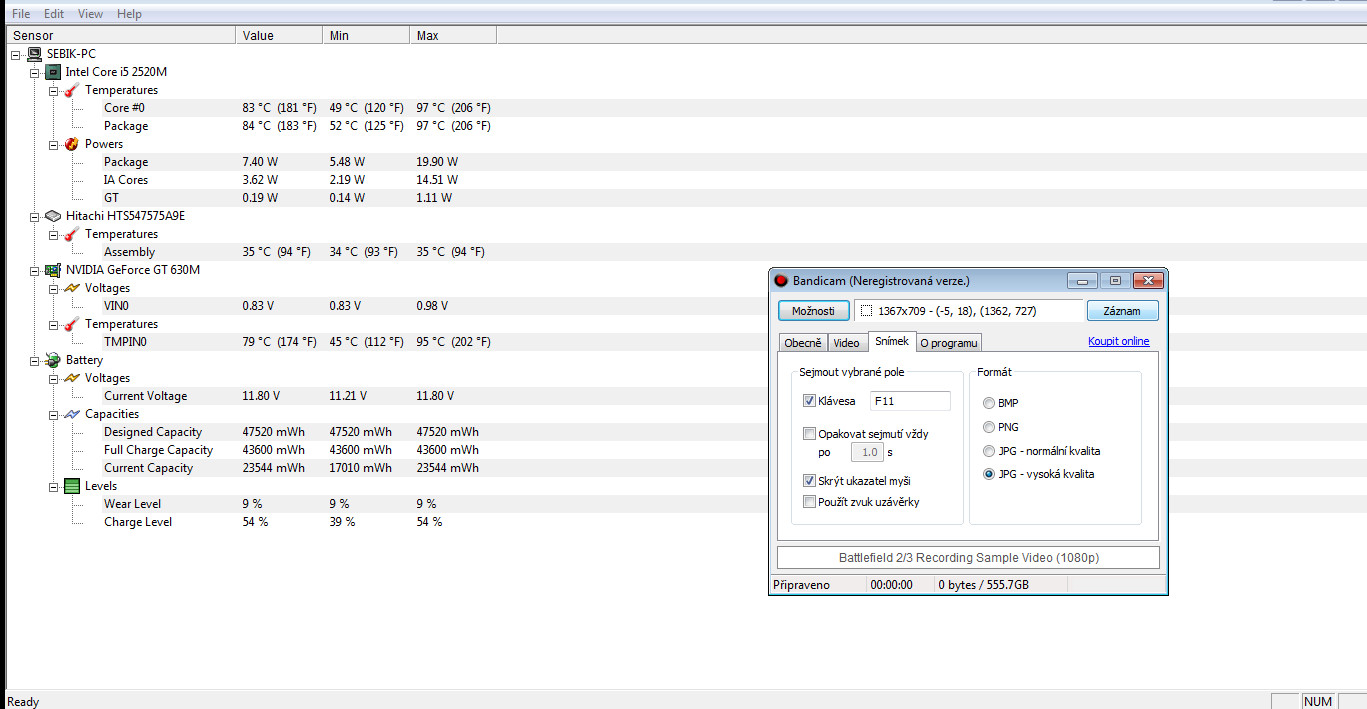Enable Použít zvuk uzávěrky checkbox

809,502
